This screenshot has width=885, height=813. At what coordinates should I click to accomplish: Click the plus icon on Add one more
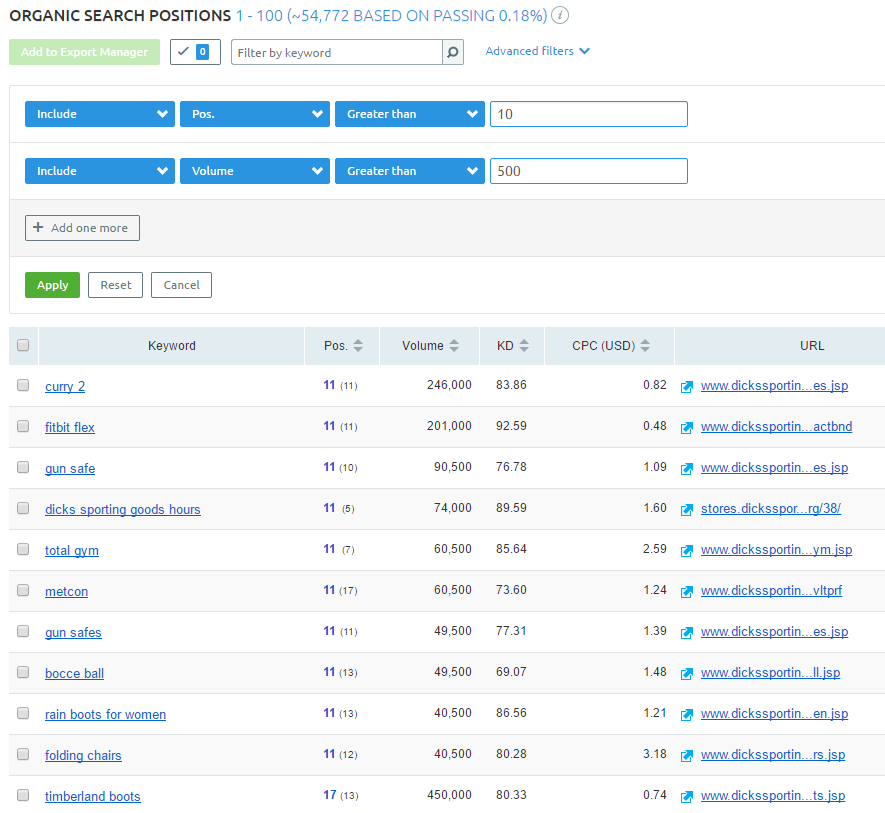(x=39, y=228)
